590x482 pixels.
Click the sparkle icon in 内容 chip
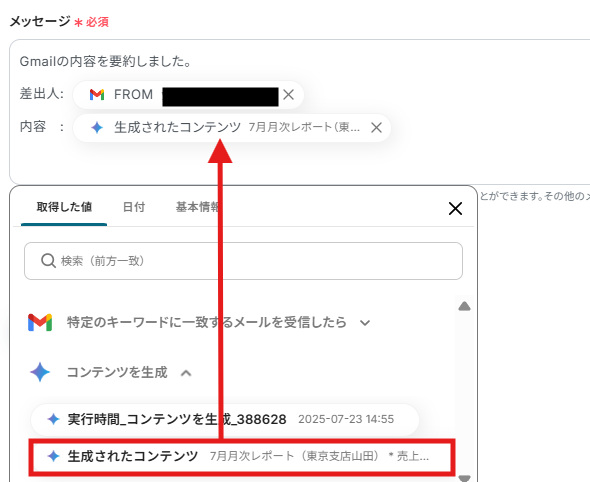[x=97, y=128]
